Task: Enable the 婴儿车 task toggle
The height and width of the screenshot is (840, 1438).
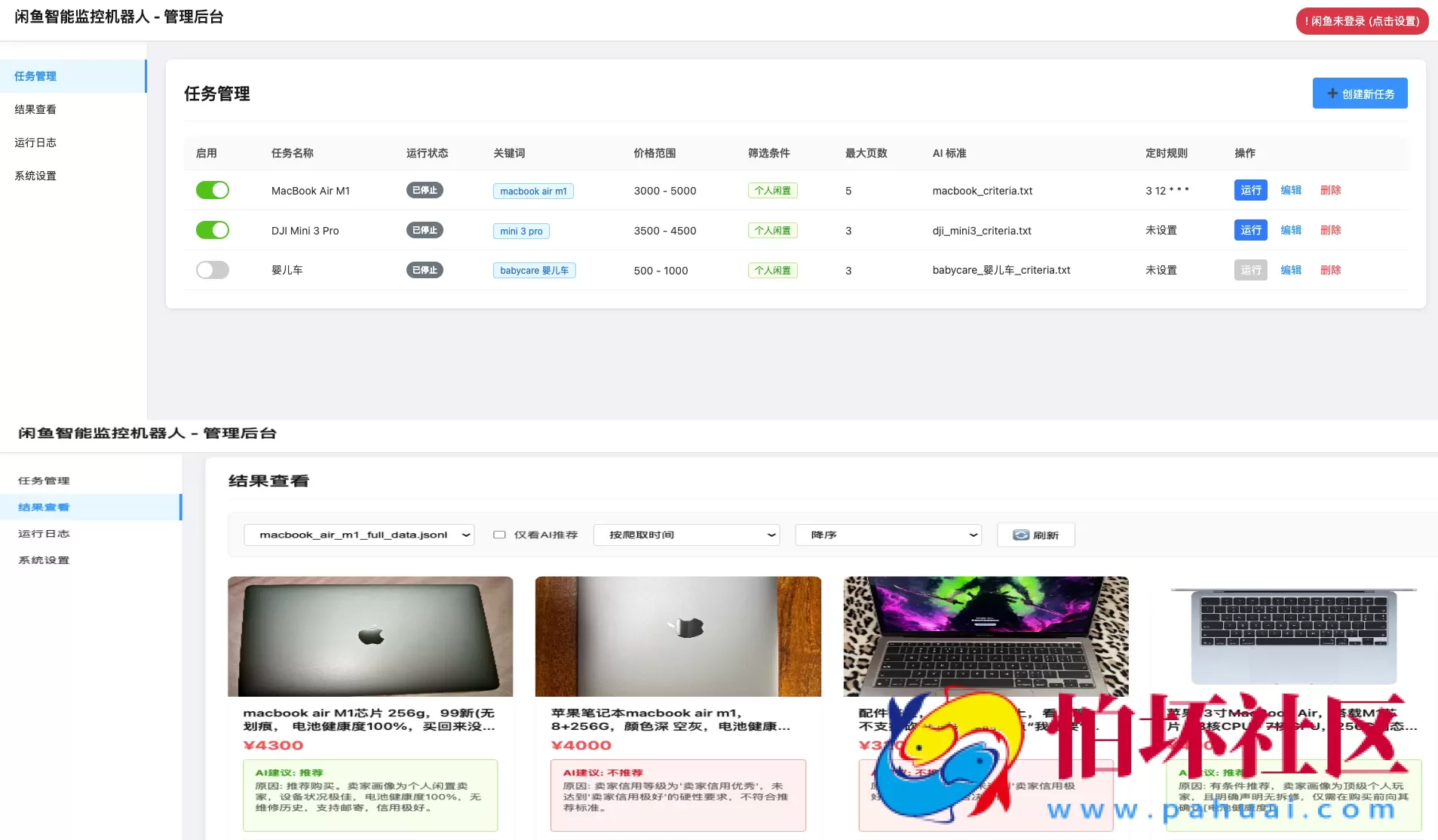Action: click(x=213, y=269)
